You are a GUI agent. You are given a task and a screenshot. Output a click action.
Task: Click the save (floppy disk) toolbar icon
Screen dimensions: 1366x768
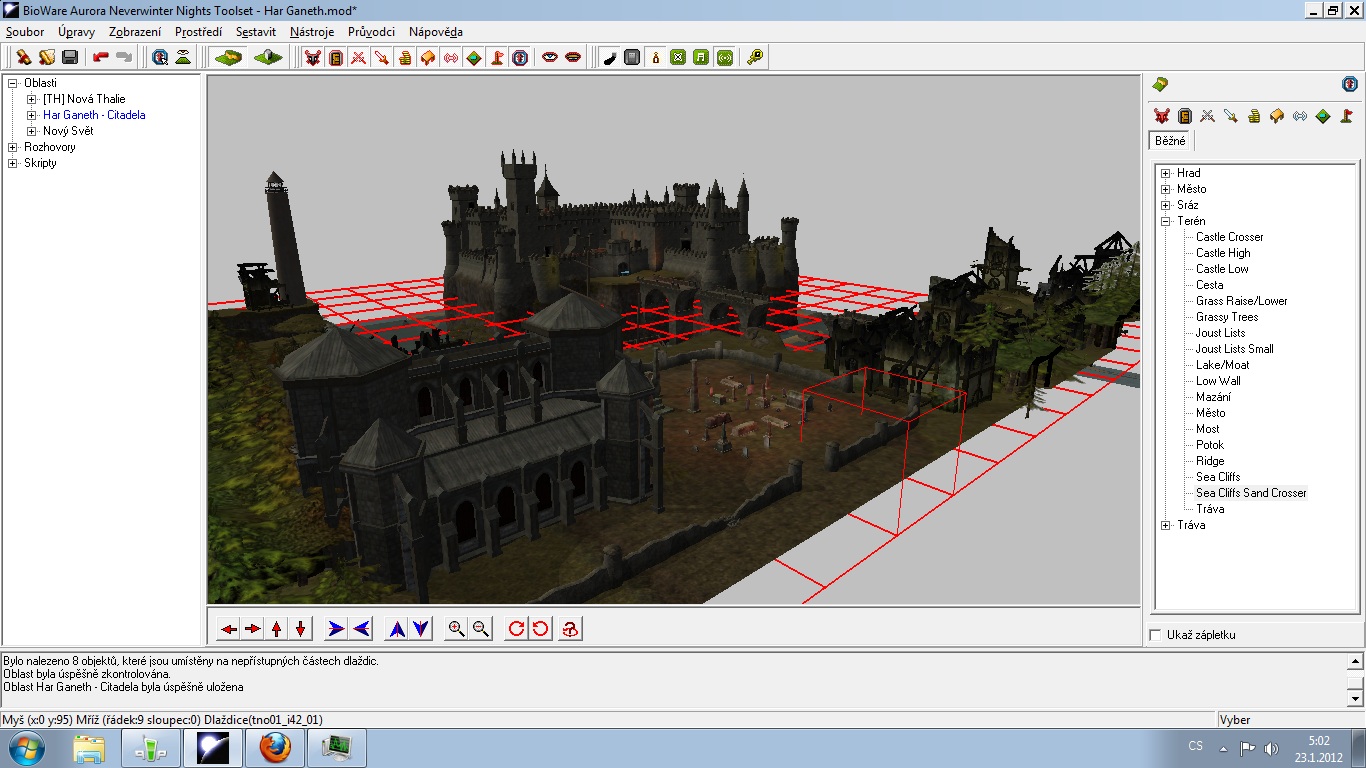70,57
